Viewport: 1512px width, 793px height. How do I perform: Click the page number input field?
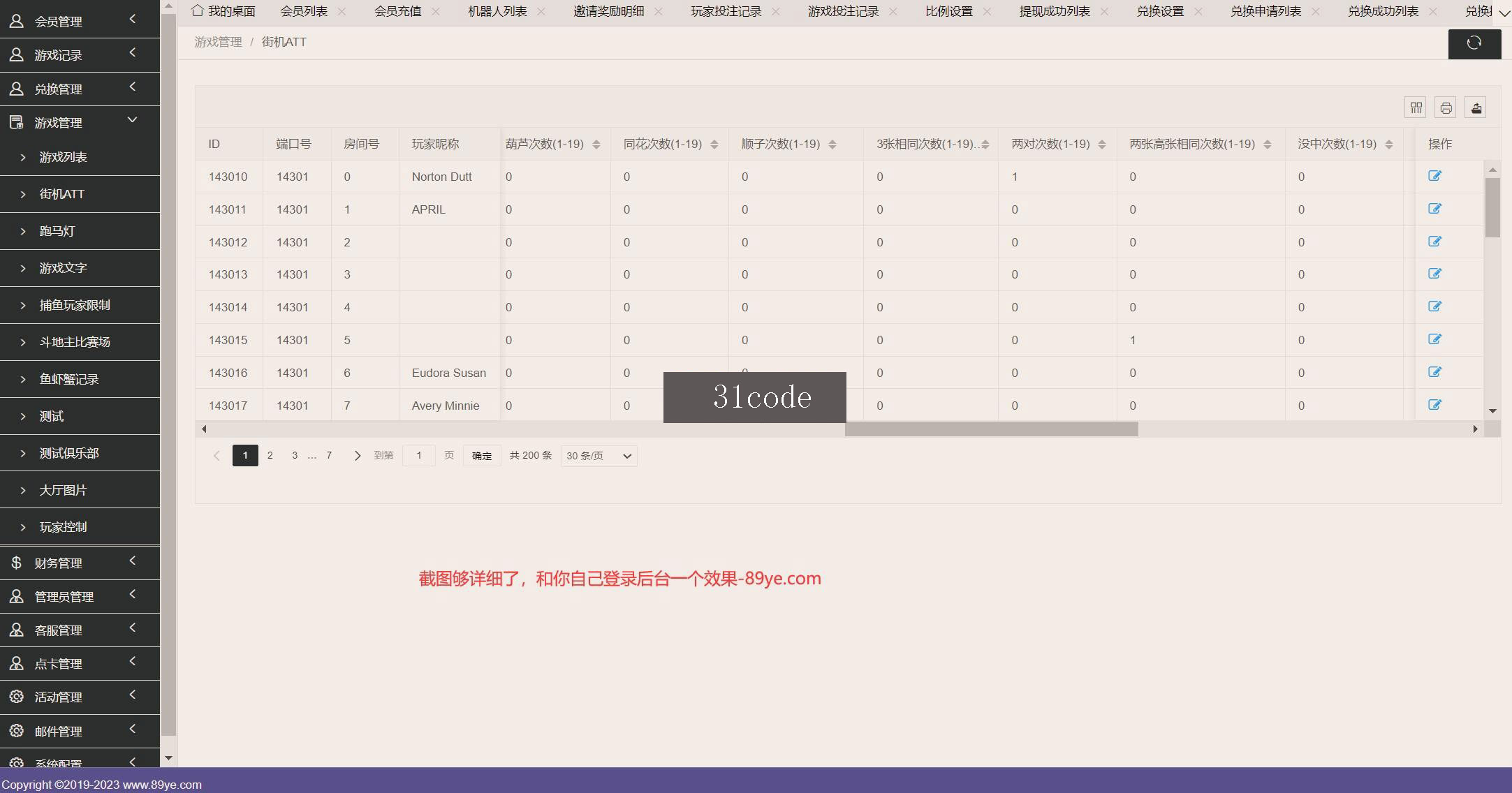pyautogui.click(x=419, y=456)
